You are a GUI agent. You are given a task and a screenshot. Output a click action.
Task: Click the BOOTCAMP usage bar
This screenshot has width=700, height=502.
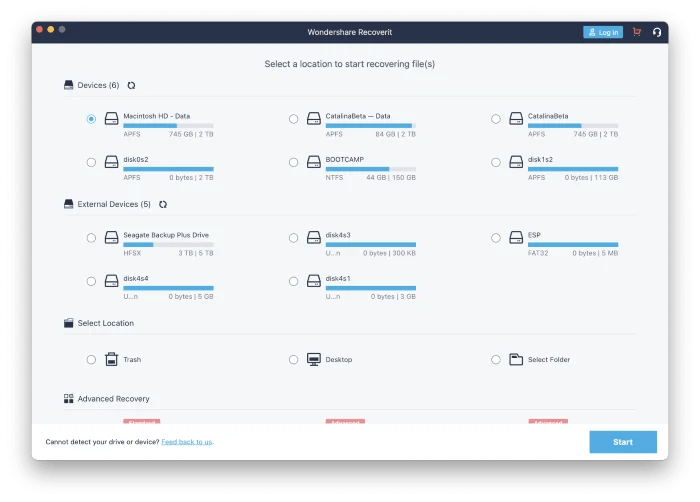(371, 169)
